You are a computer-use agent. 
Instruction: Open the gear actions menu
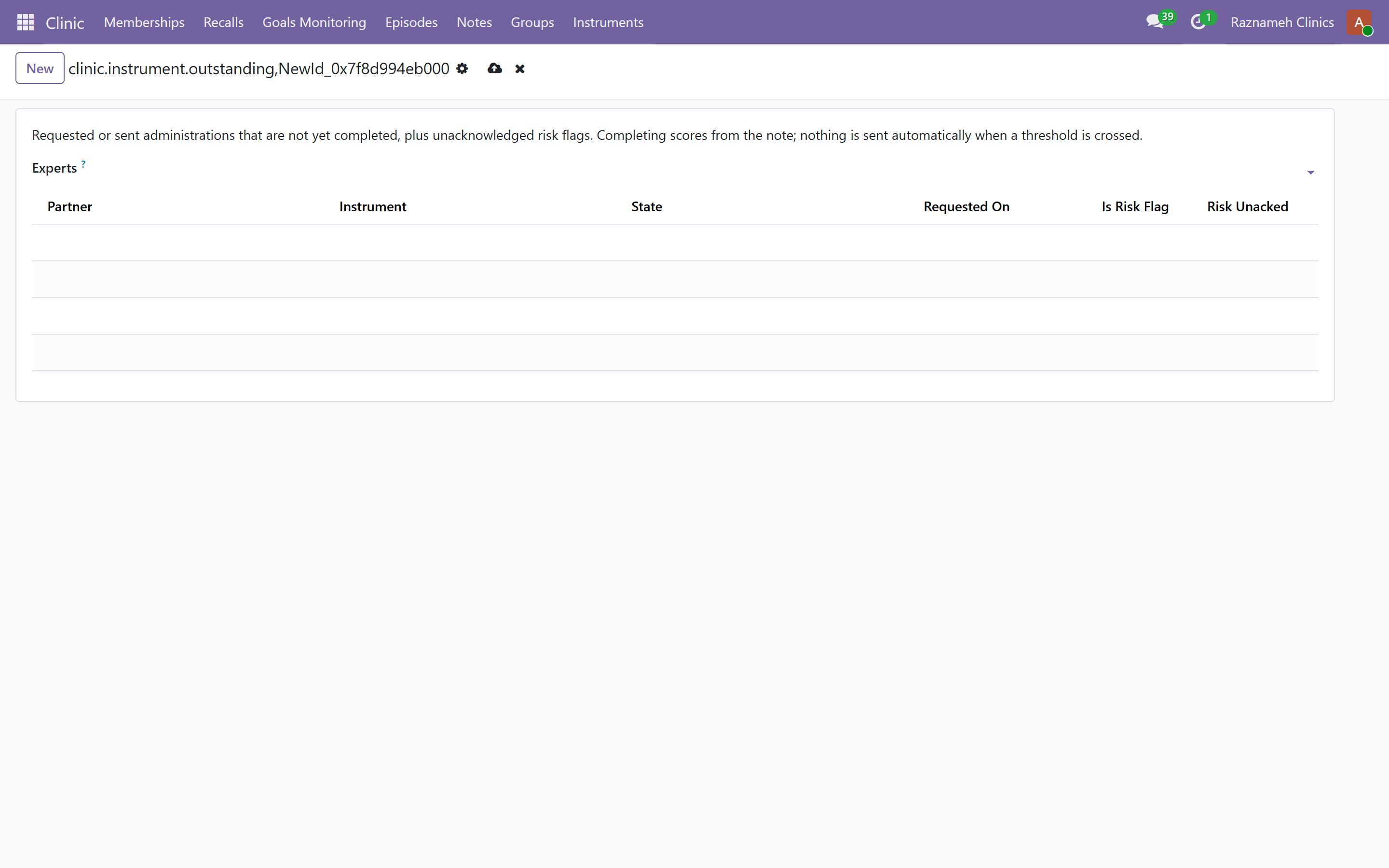[x=462, y=69]
